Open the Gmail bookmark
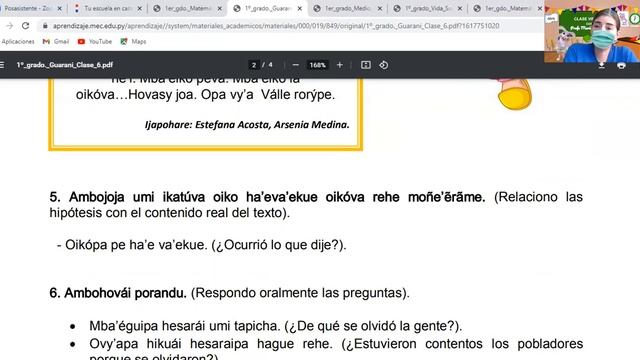 (x=56, y=42)
